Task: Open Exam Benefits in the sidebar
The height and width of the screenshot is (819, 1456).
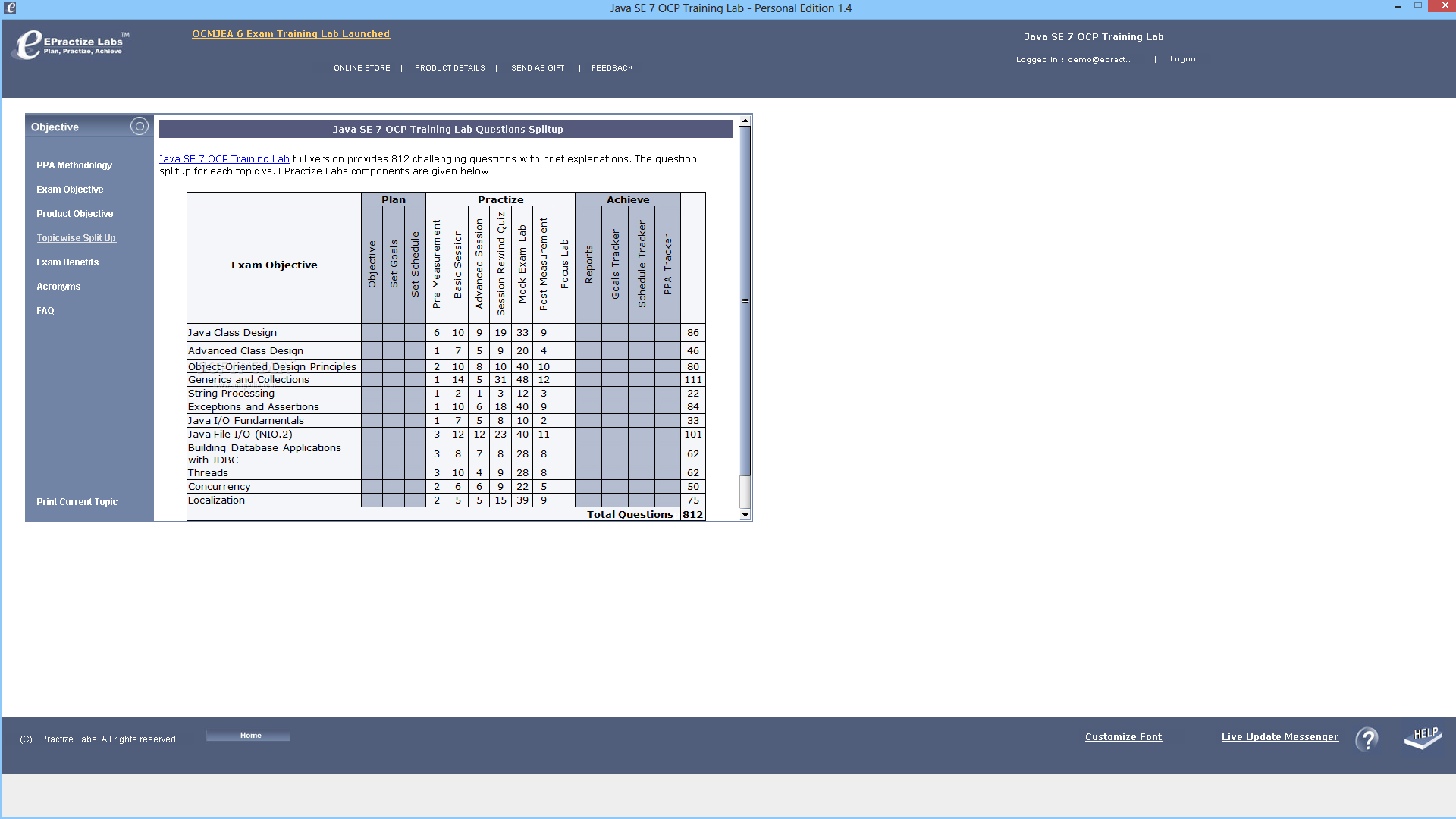Action: pos(67,262)
